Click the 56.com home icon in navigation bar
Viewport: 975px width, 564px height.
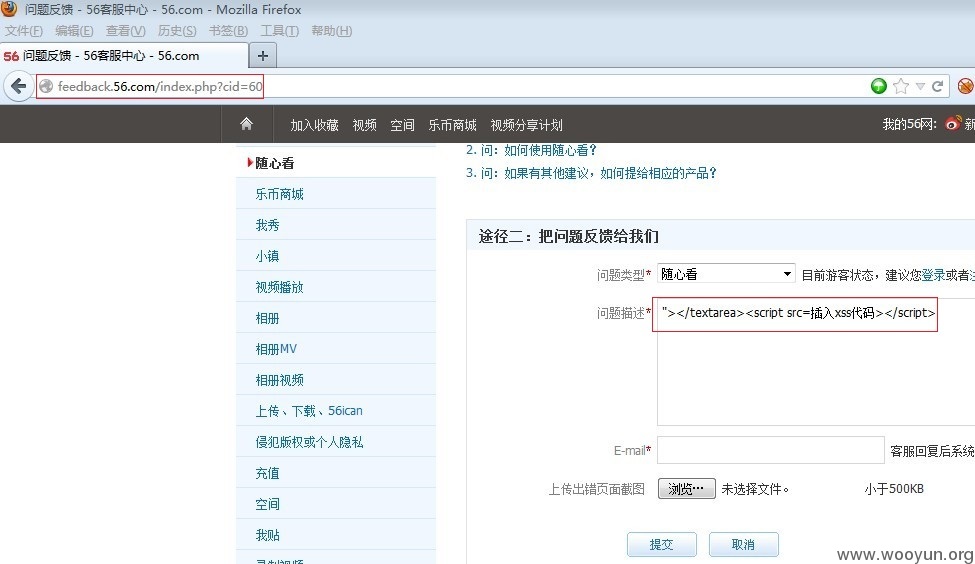pyautogui.click(x=246, y=124)
